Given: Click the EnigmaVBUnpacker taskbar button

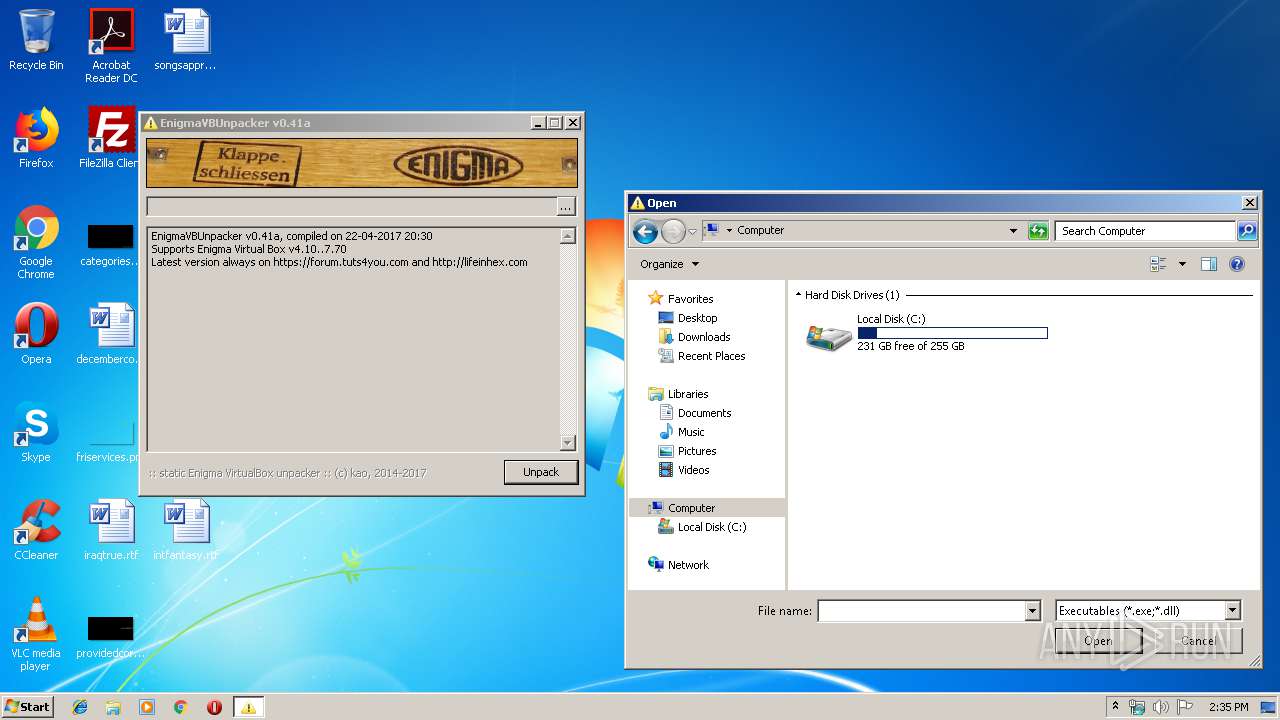Looking at the screenshot, I should (x=248, y=707).
